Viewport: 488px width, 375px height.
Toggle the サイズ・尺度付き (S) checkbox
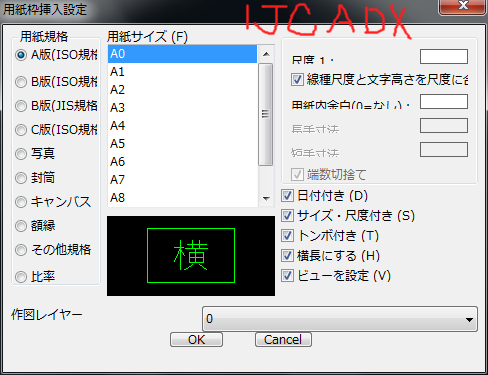pos(287,216)
